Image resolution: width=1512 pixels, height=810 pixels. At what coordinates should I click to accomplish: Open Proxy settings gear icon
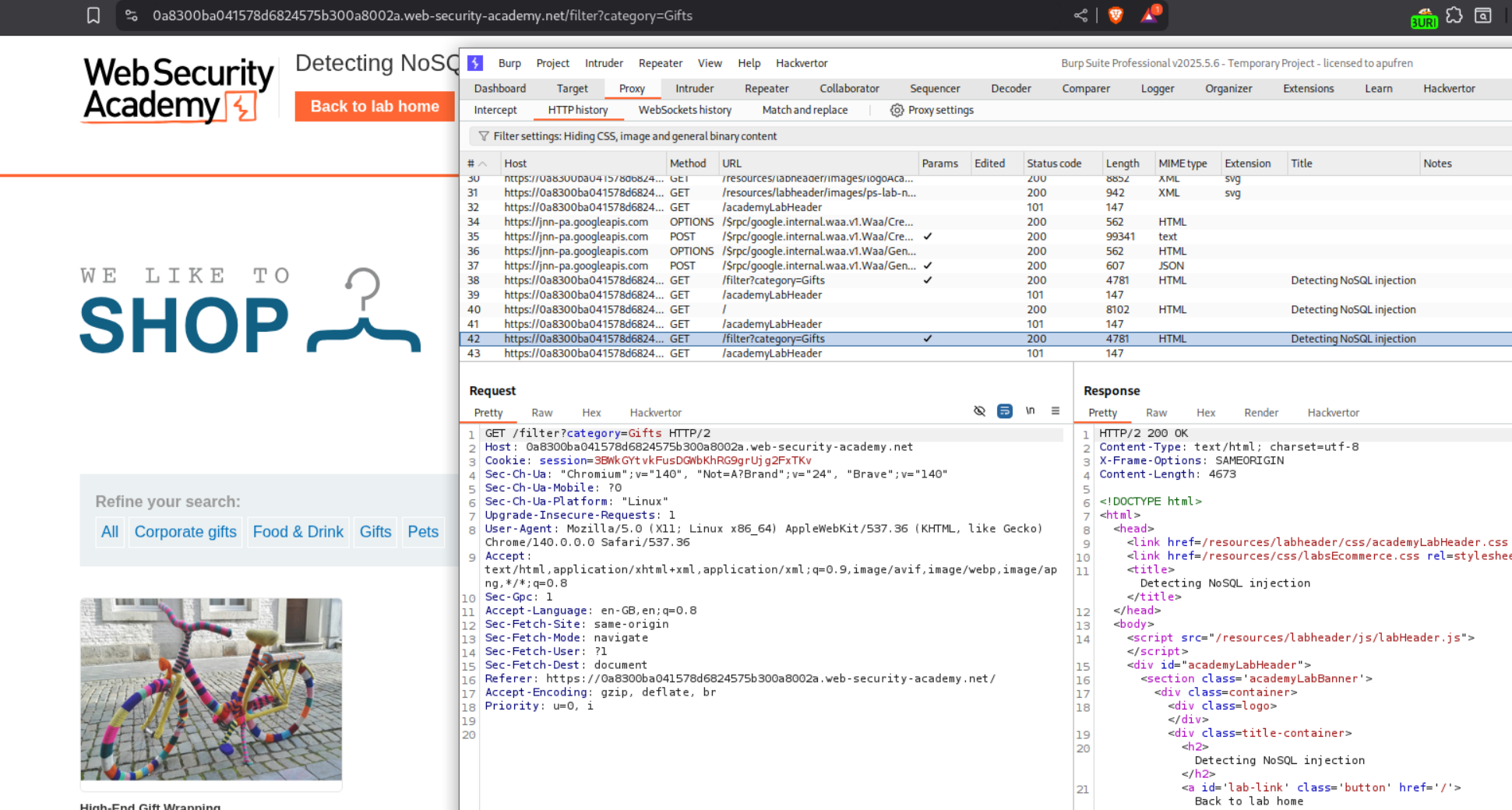897,110
